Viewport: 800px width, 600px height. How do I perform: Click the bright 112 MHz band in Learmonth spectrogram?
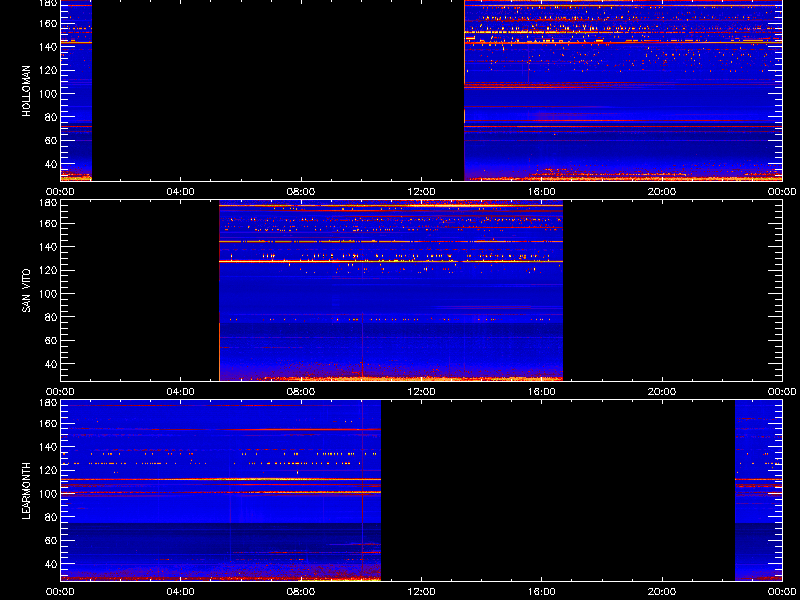tap(220, 480)
